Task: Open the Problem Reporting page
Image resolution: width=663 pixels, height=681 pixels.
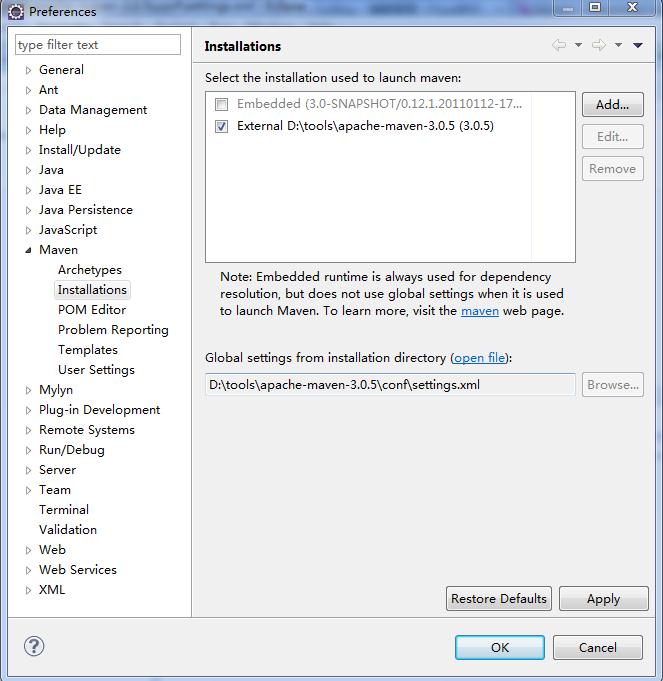Action: tap(113, 330)
